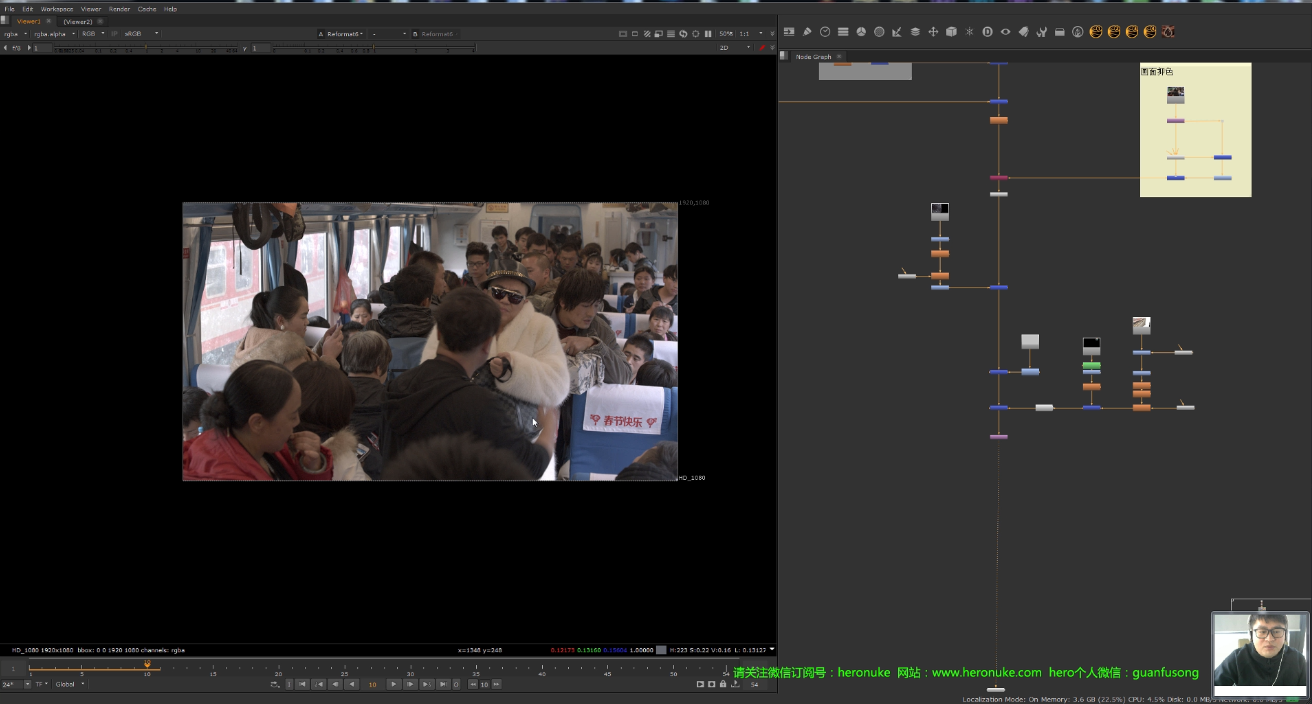Image resolution: width=1312 pixels, height=704 pixels.
Task: Open the Color nodes wheel icon
Action: [x=861, y=32]
